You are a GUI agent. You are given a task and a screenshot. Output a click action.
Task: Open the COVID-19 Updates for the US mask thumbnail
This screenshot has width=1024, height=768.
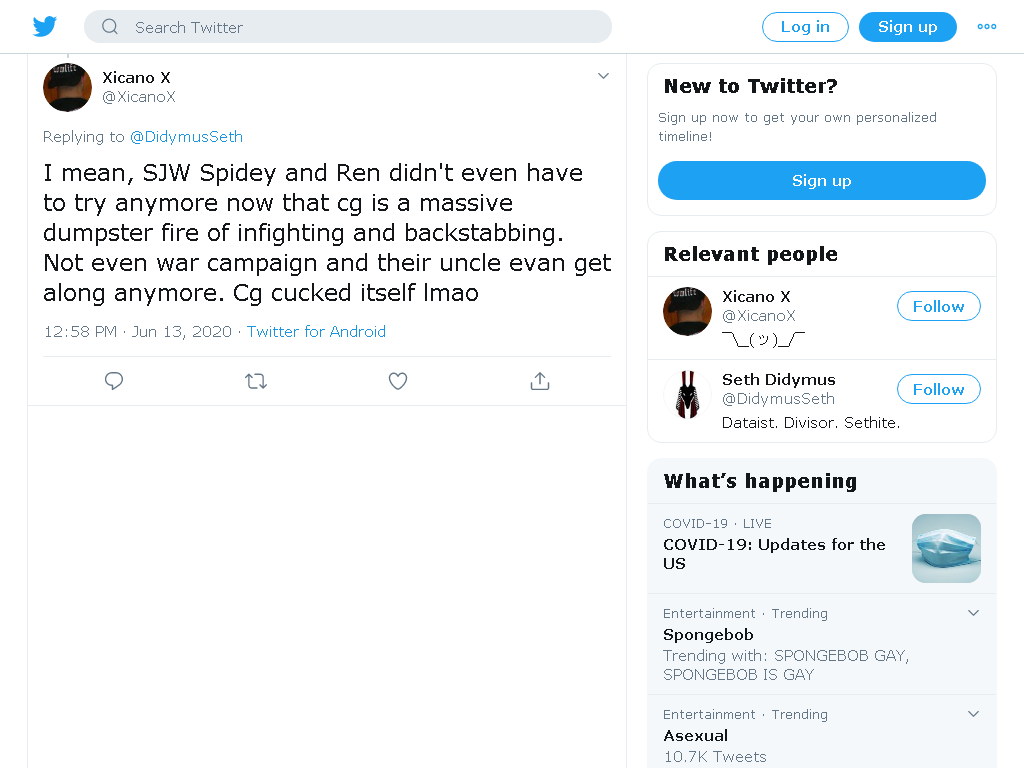tap(946, 549)
